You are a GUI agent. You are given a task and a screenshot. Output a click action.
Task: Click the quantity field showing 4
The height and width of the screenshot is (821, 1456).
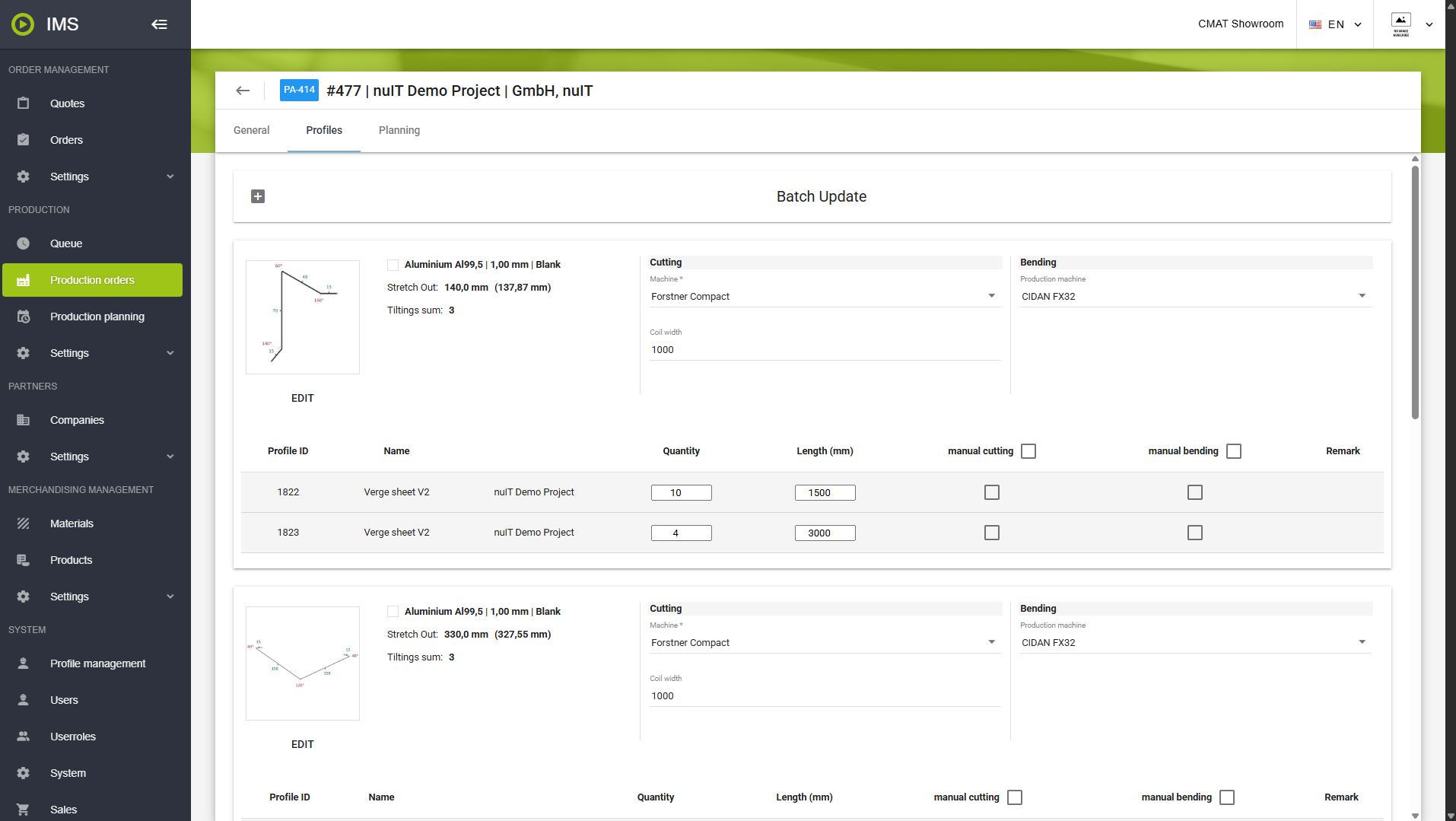click(682, 533)
